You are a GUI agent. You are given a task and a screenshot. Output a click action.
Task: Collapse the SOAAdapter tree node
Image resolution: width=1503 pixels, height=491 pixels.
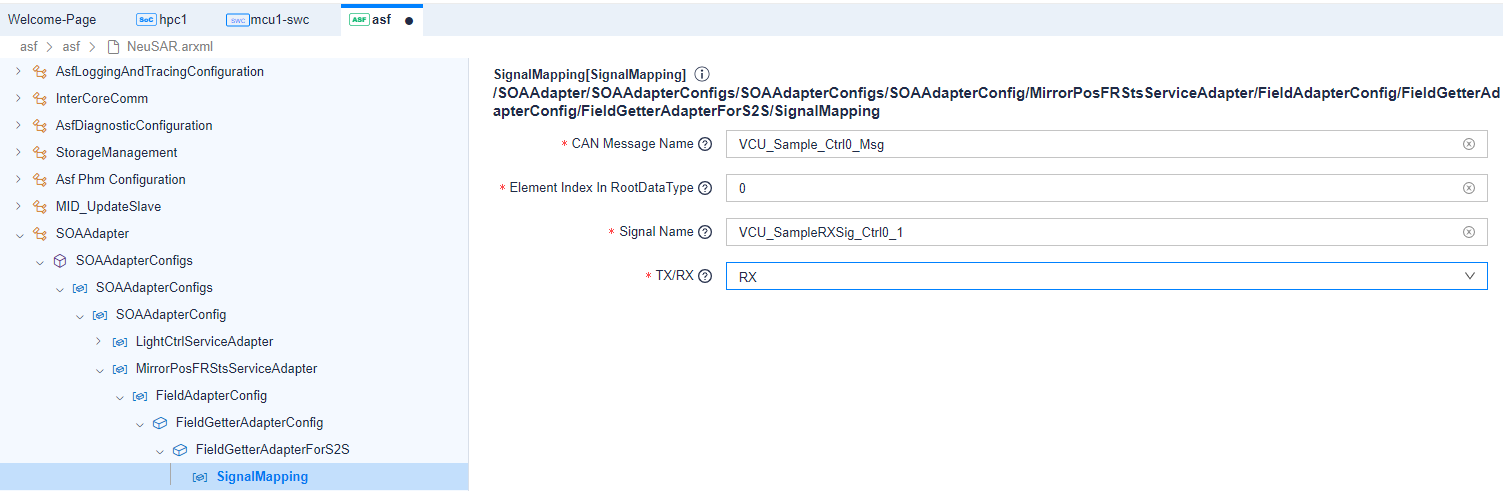click(x=18, y=234)
